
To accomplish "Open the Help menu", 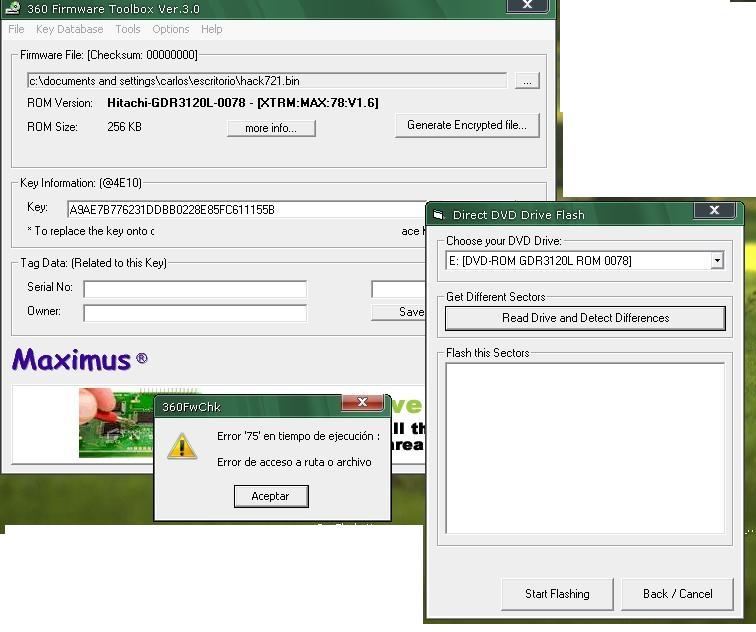I will [x=212, y=29].
